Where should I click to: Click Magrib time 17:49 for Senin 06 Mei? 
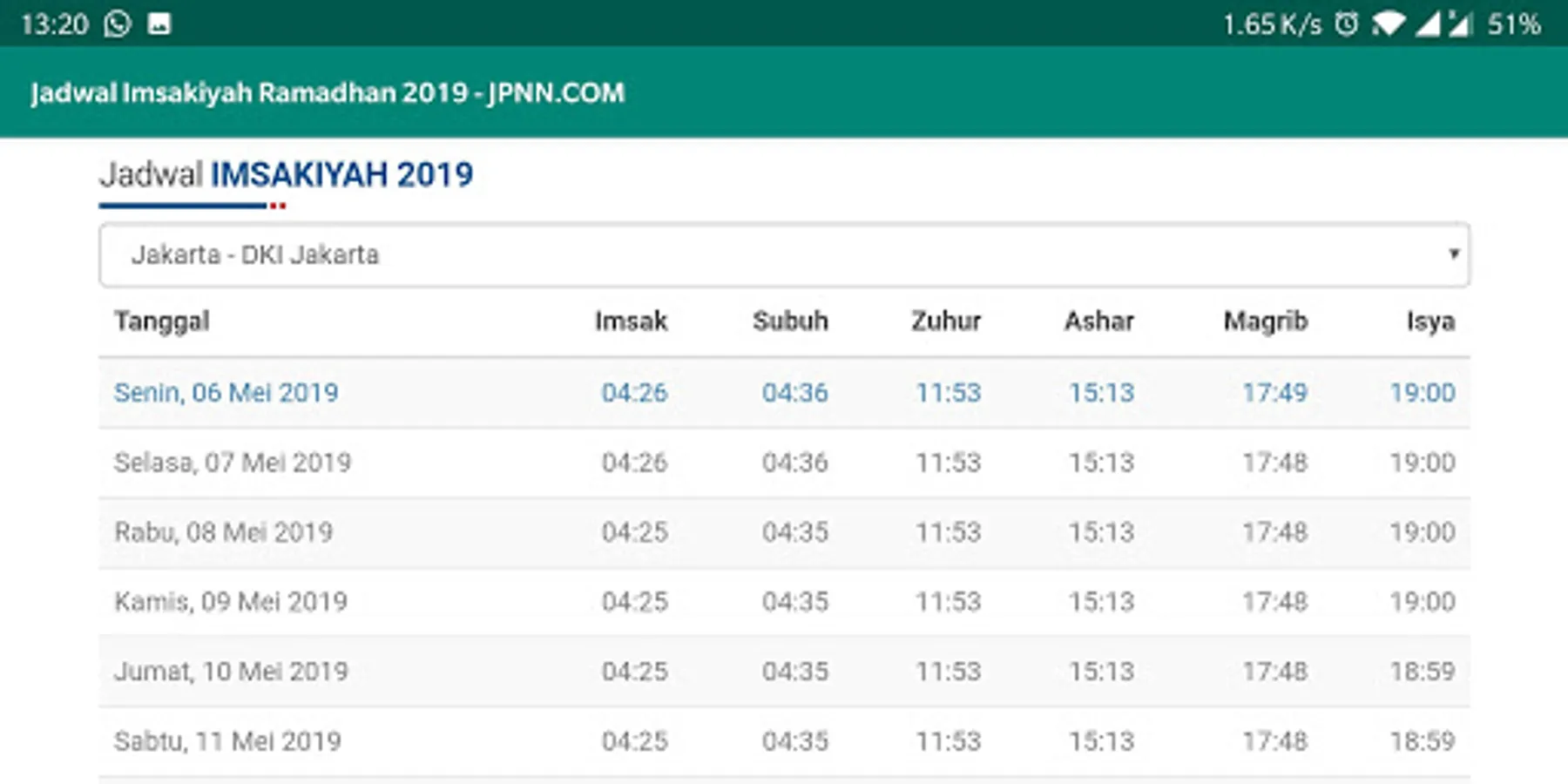click(x=1274, y=393)
